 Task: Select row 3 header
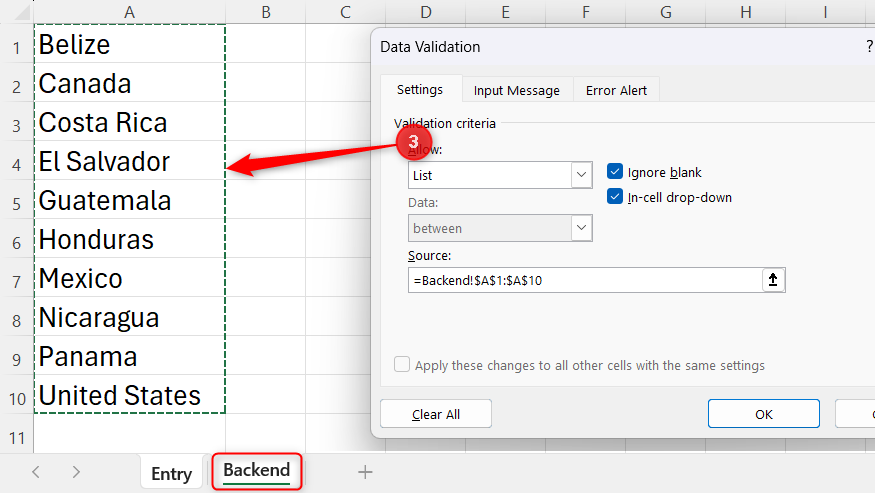(x=17, y=122)
